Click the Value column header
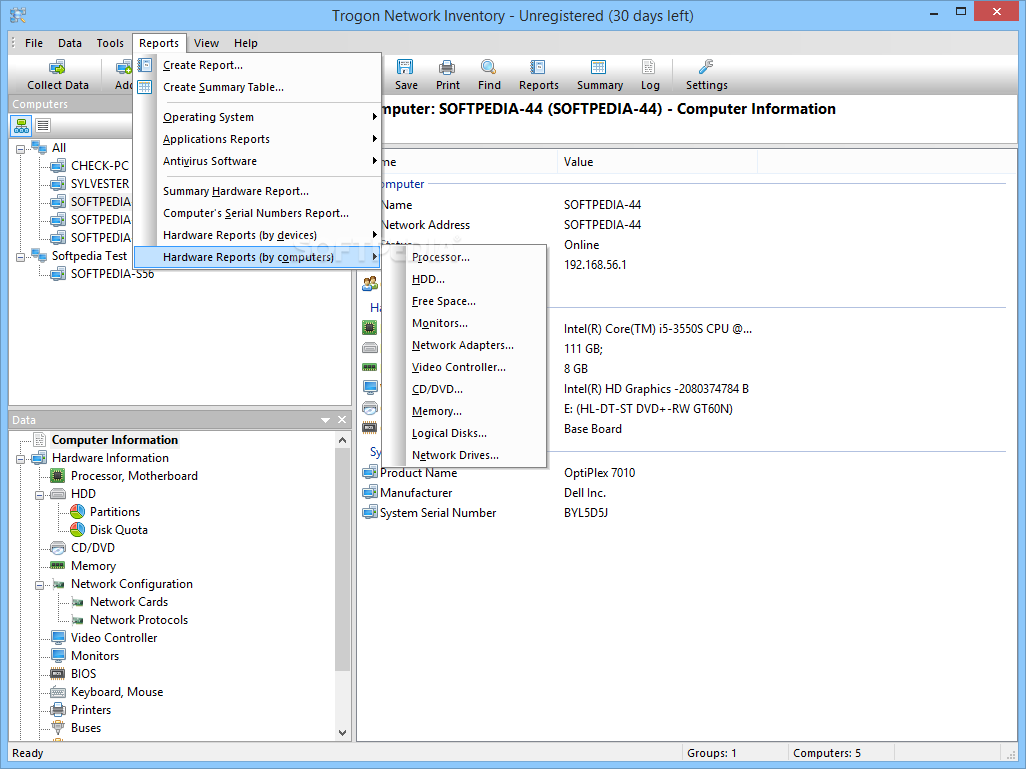 (658, 162)
